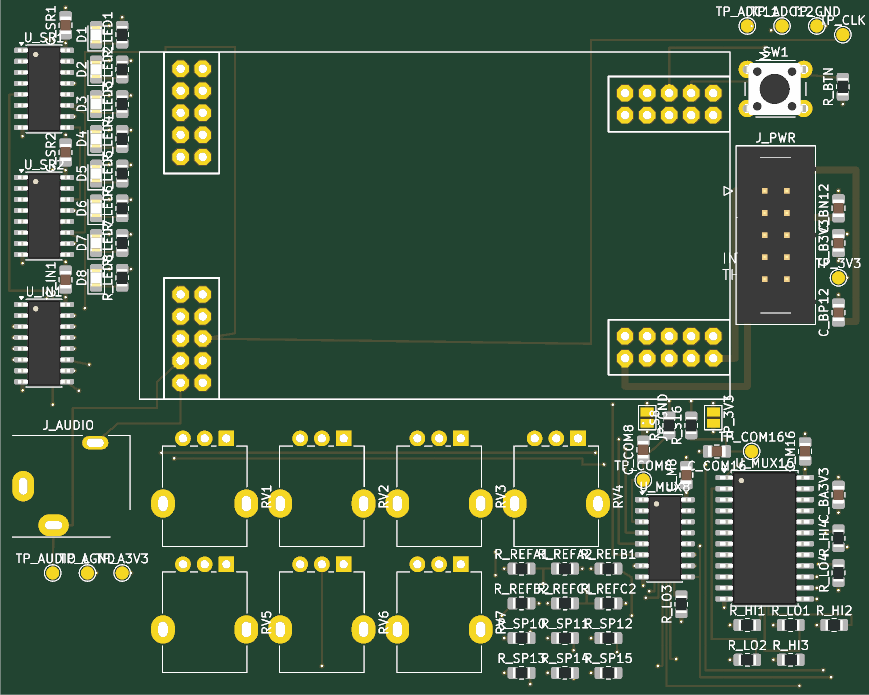Click resistor R_LO1
869x695 pixels.
(x=791, y=625)
